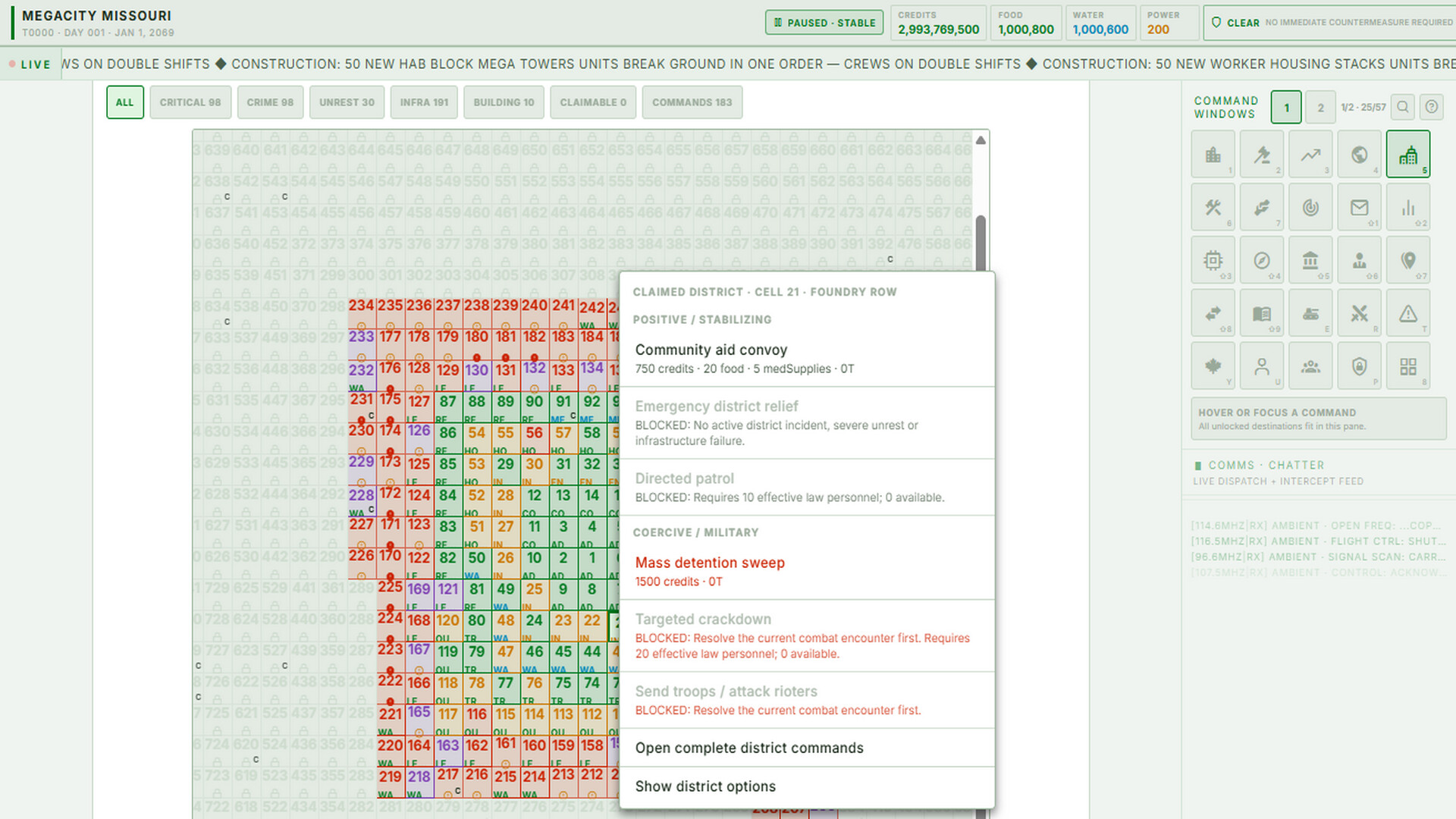Toggle the BUILDING 10 filter
This screenshot has width=1456, height=819.
click(x=504, y=102)
